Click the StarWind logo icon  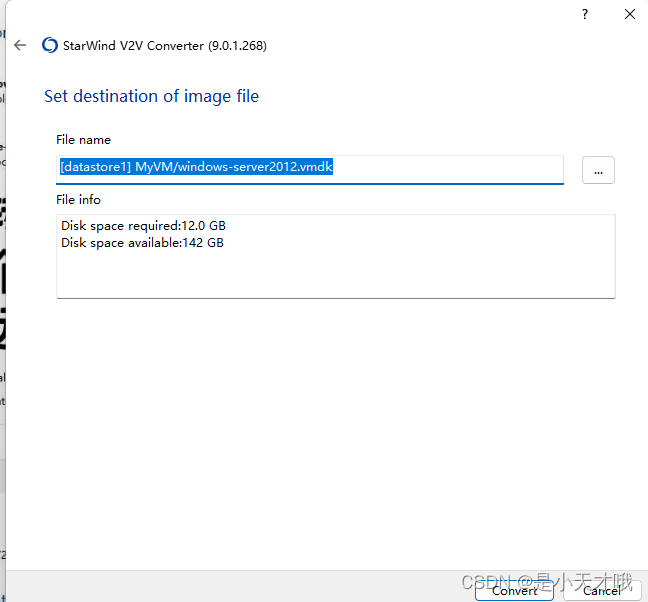pyautogui.click(x=50, y=45)
